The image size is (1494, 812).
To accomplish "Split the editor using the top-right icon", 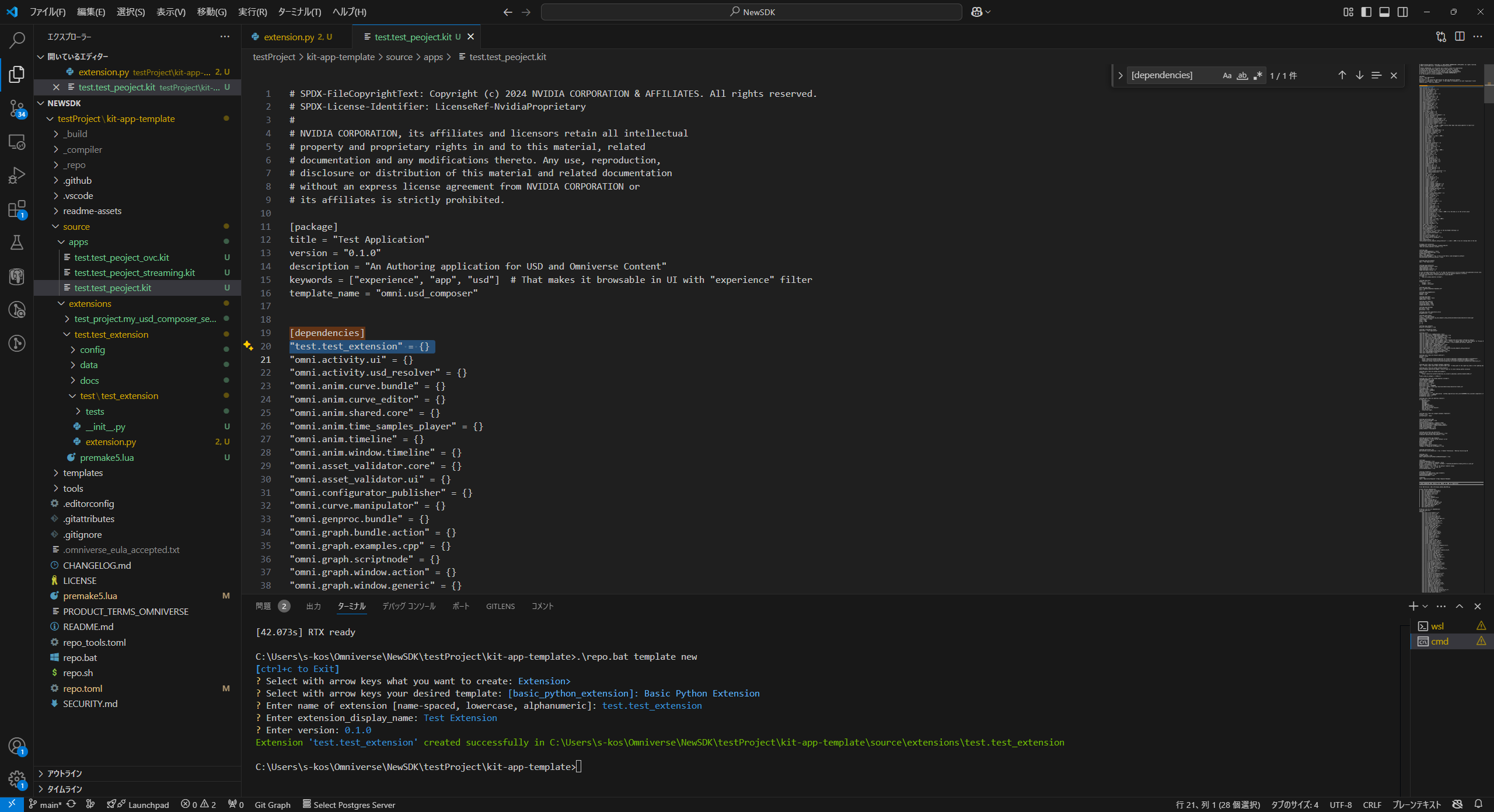I will (1461, 36).
